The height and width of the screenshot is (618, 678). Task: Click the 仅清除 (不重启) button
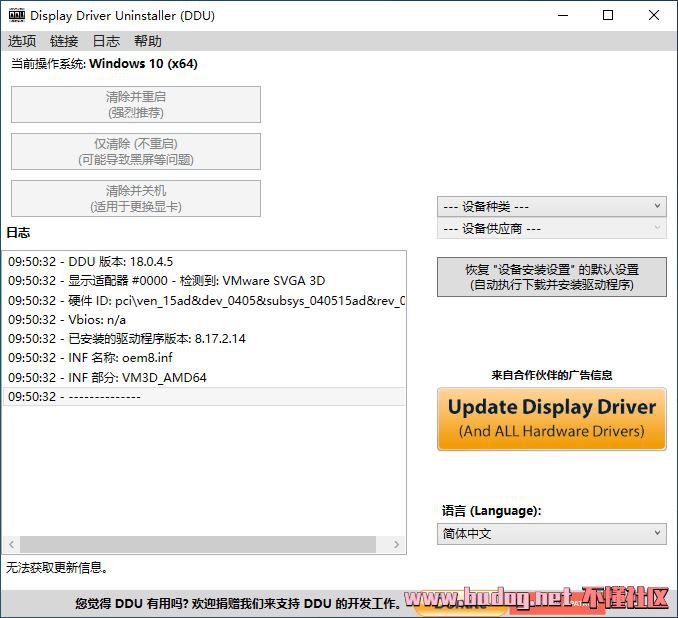coord(136,152)
